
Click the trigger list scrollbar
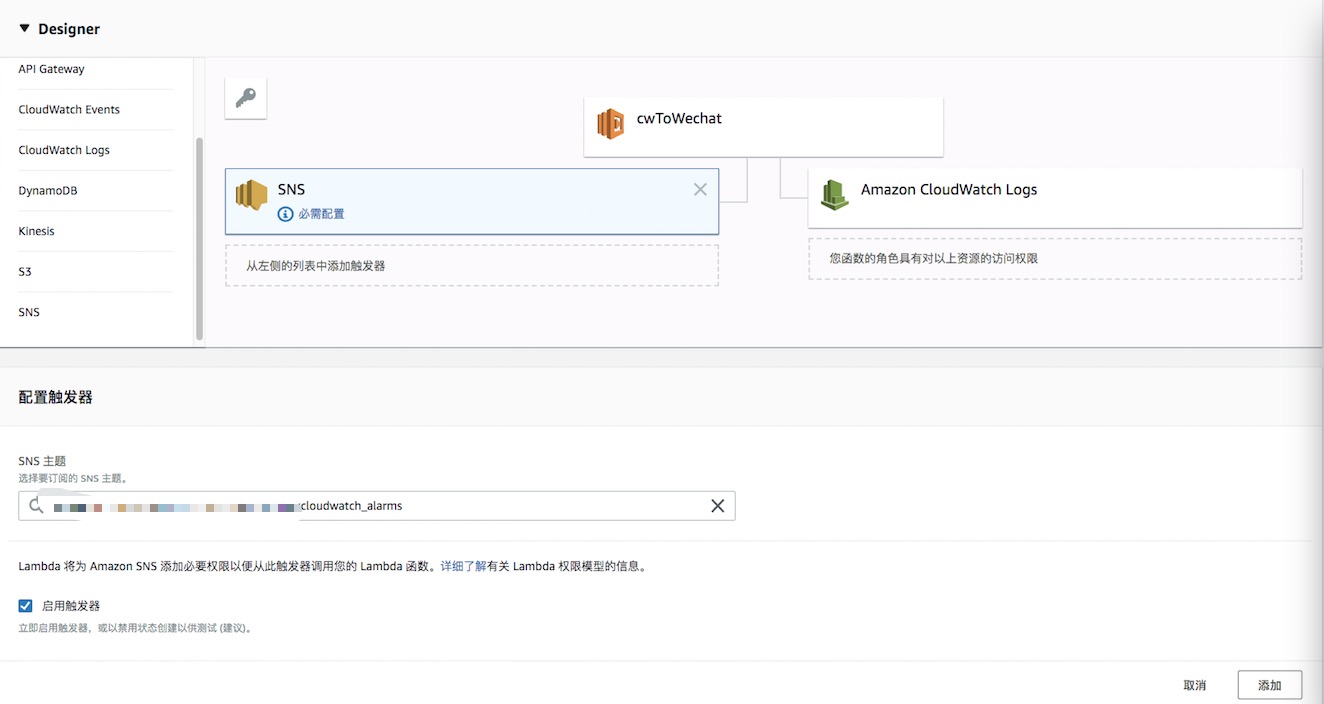[x=199, y=239]
